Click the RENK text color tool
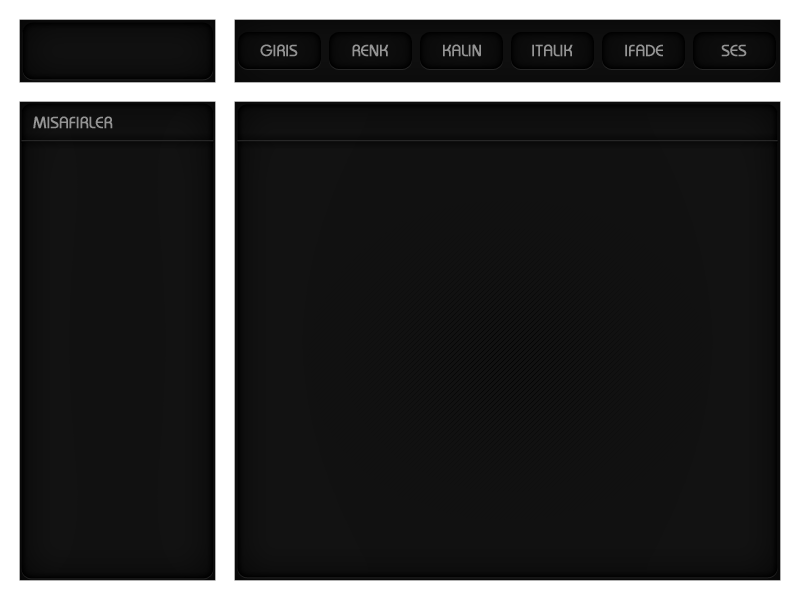Viewport: 800px width, 600px height. click(369, 50)
